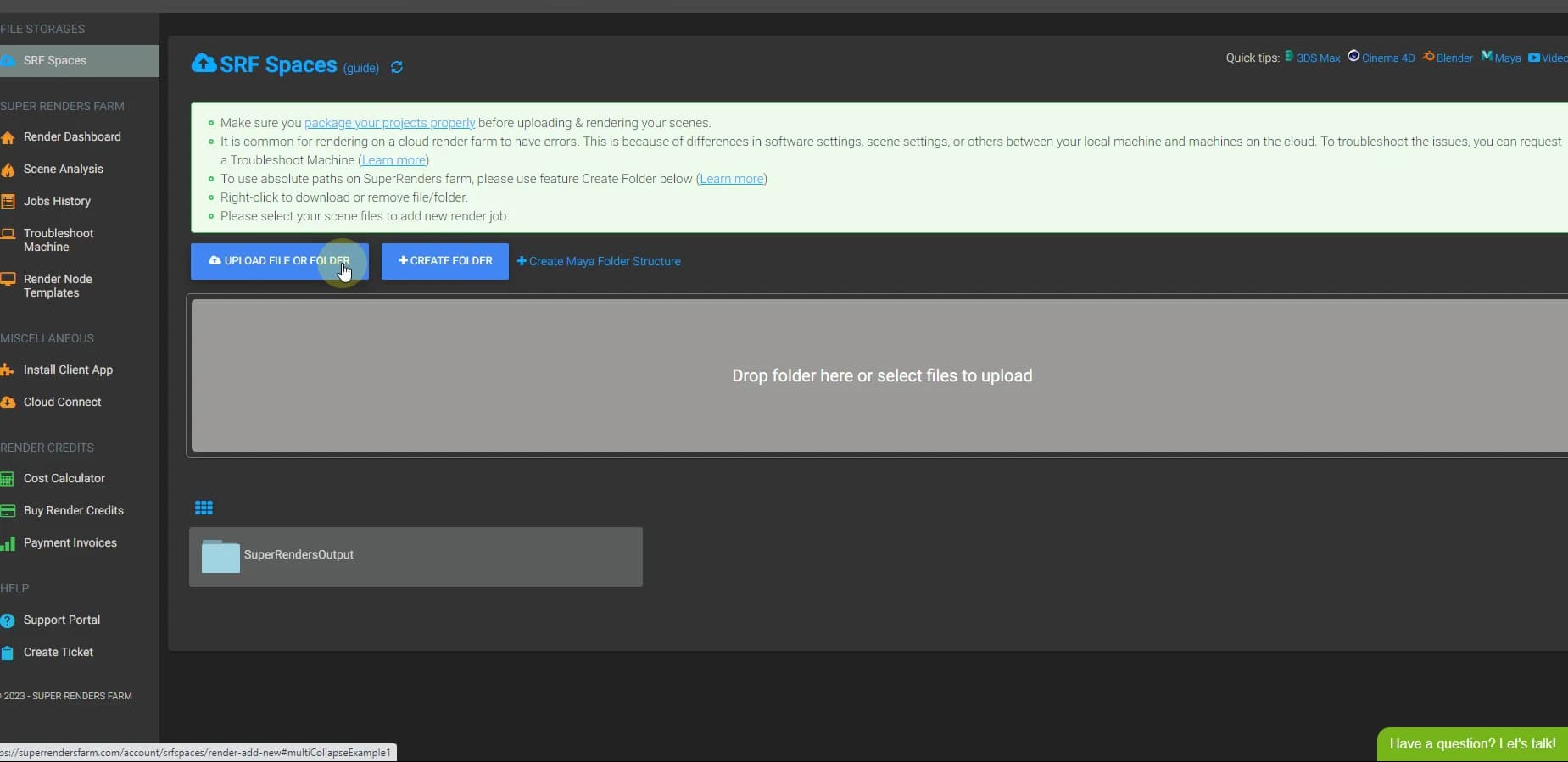Open Cost Calculator page
Image resolution: width=1568 pixels, height=762 pixels.
click(64, 479)
